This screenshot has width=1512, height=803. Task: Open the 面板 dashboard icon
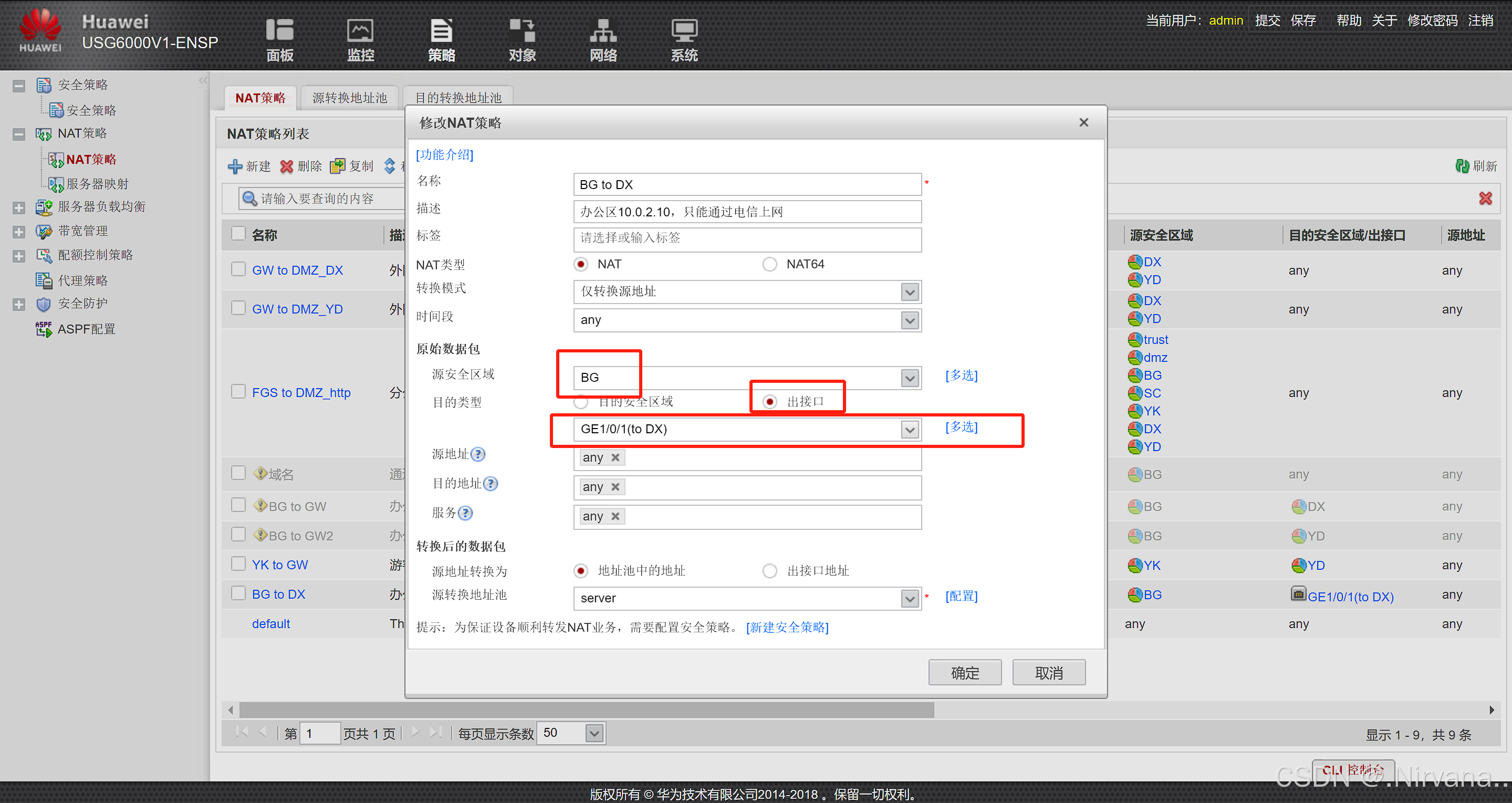click(x=279, y=30)
